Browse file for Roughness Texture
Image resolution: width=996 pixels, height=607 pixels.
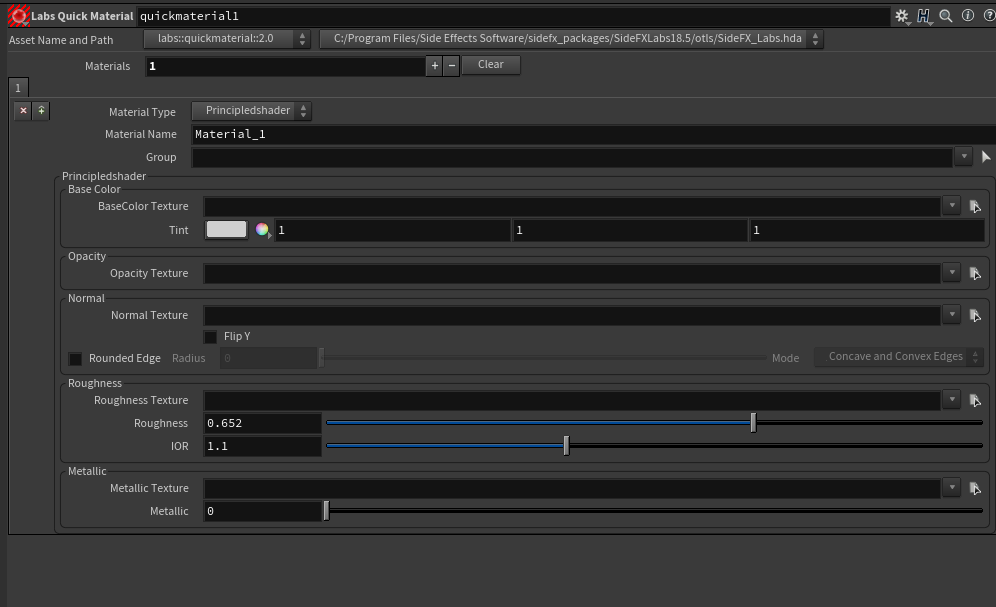[x=975, y=401]
